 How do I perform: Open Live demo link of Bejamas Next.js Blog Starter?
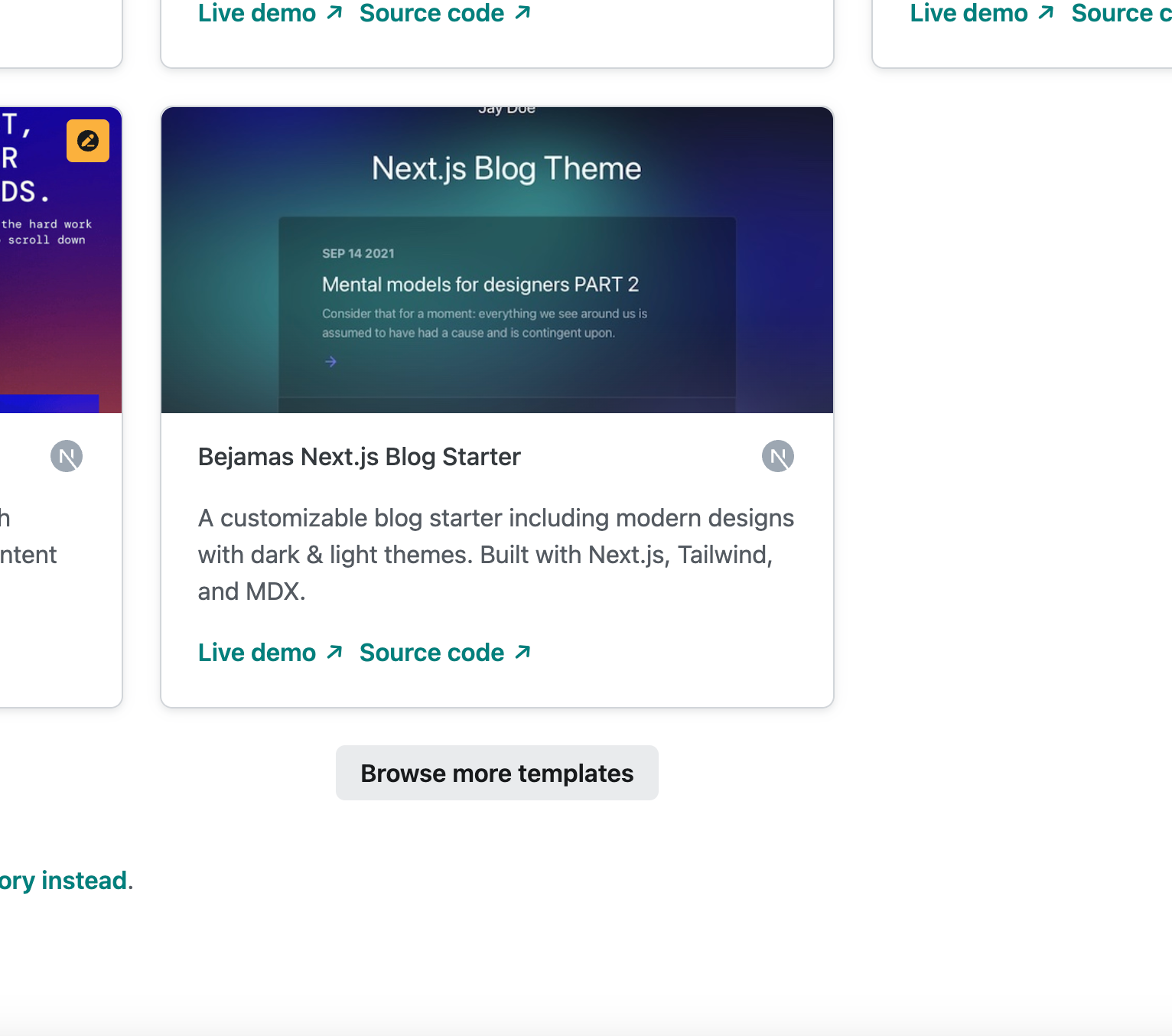pyautogui.click(x=270, y=653)
